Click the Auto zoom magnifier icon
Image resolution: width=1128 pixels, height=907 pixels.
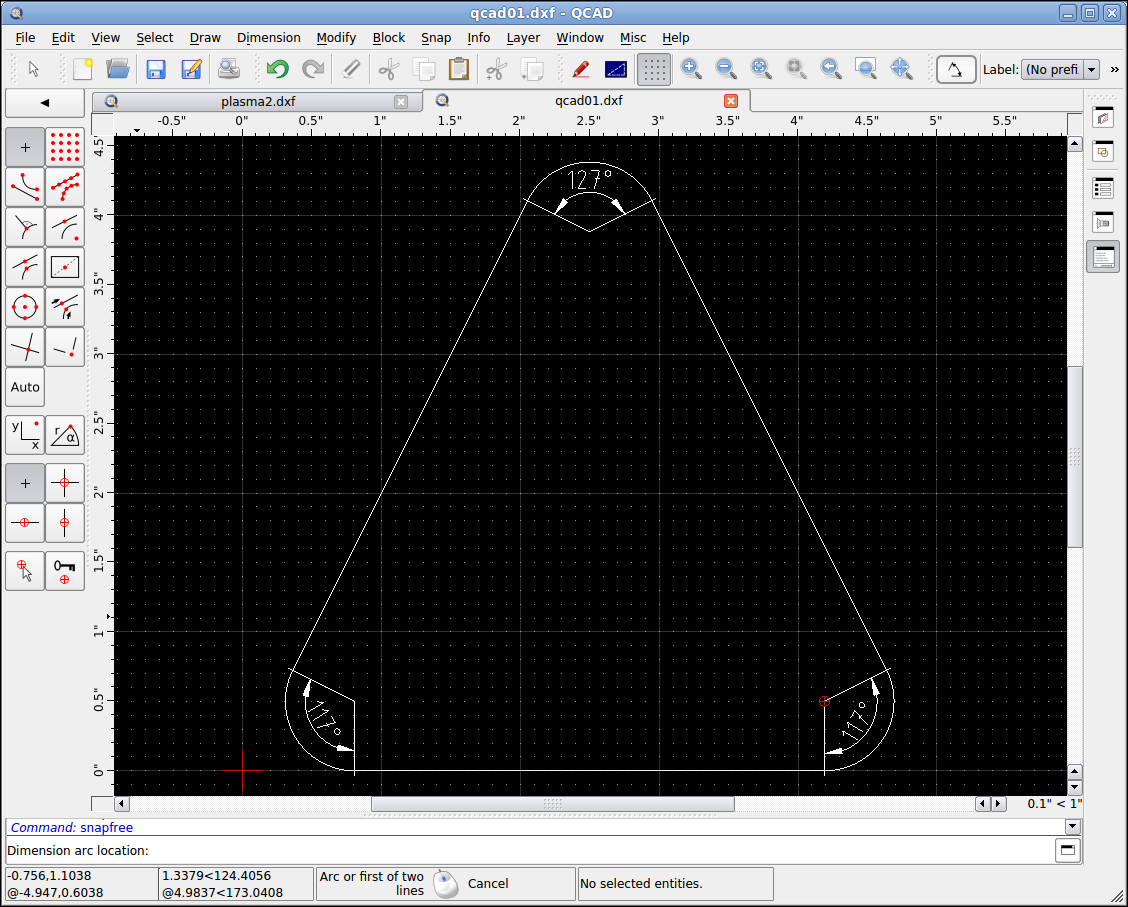761,69
